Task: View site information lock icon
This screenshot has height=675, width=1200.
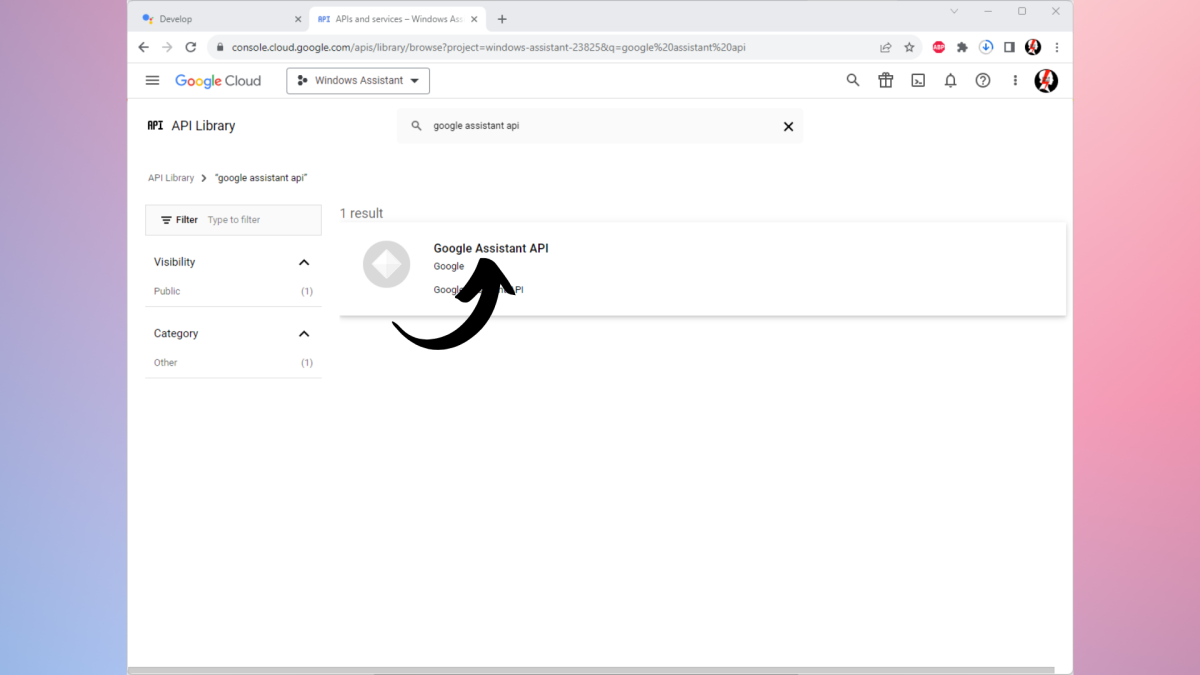Action: [x=218, y=47]
